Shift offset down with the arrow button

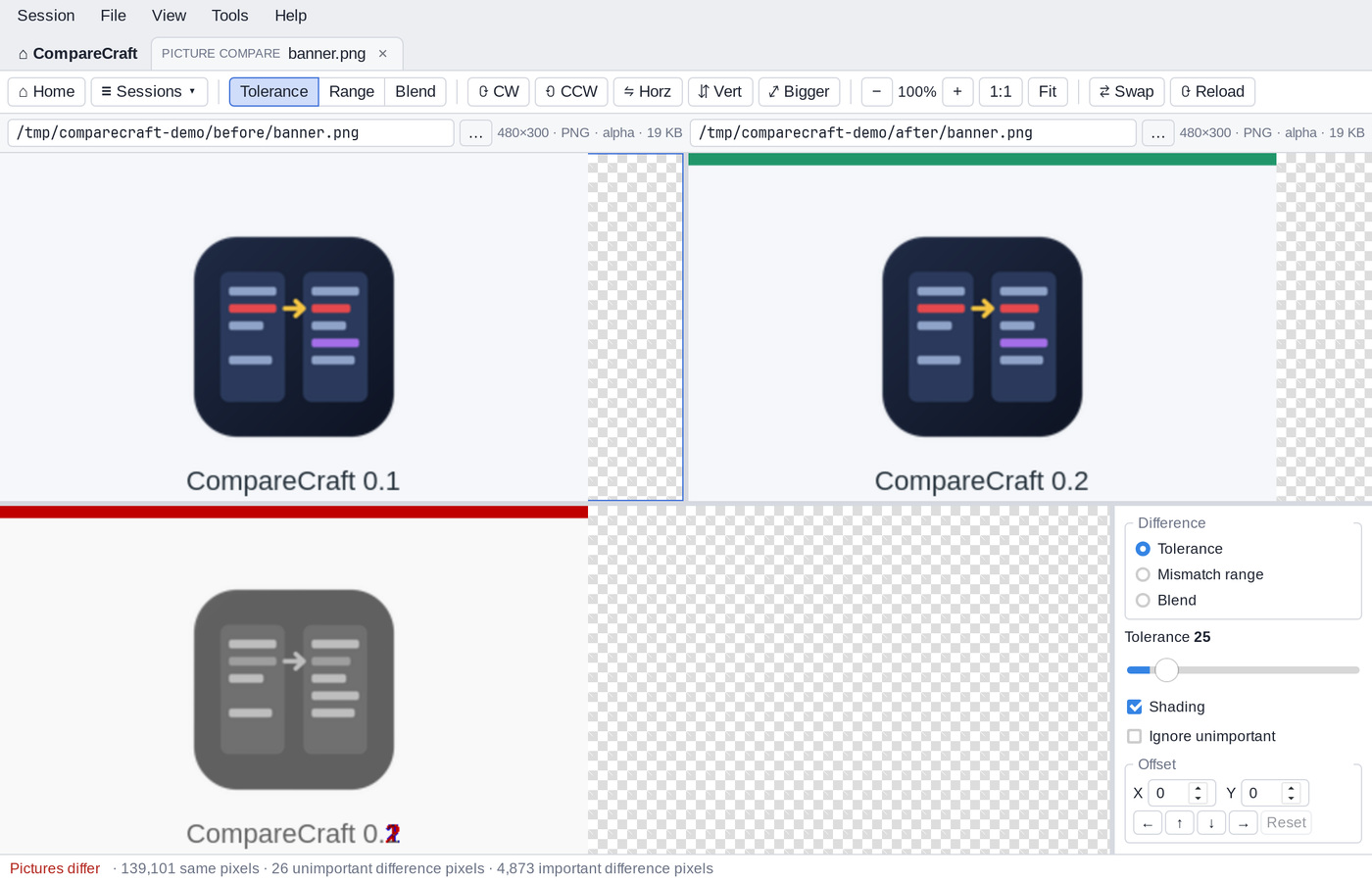pos(1211,823)
